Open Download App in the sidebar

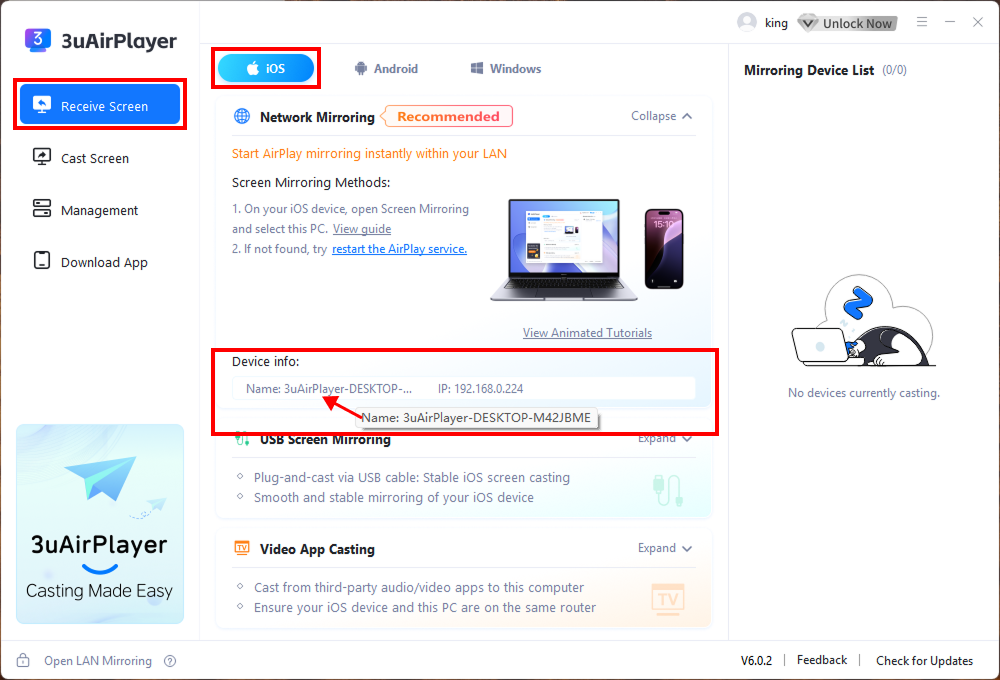click(104, 262)
